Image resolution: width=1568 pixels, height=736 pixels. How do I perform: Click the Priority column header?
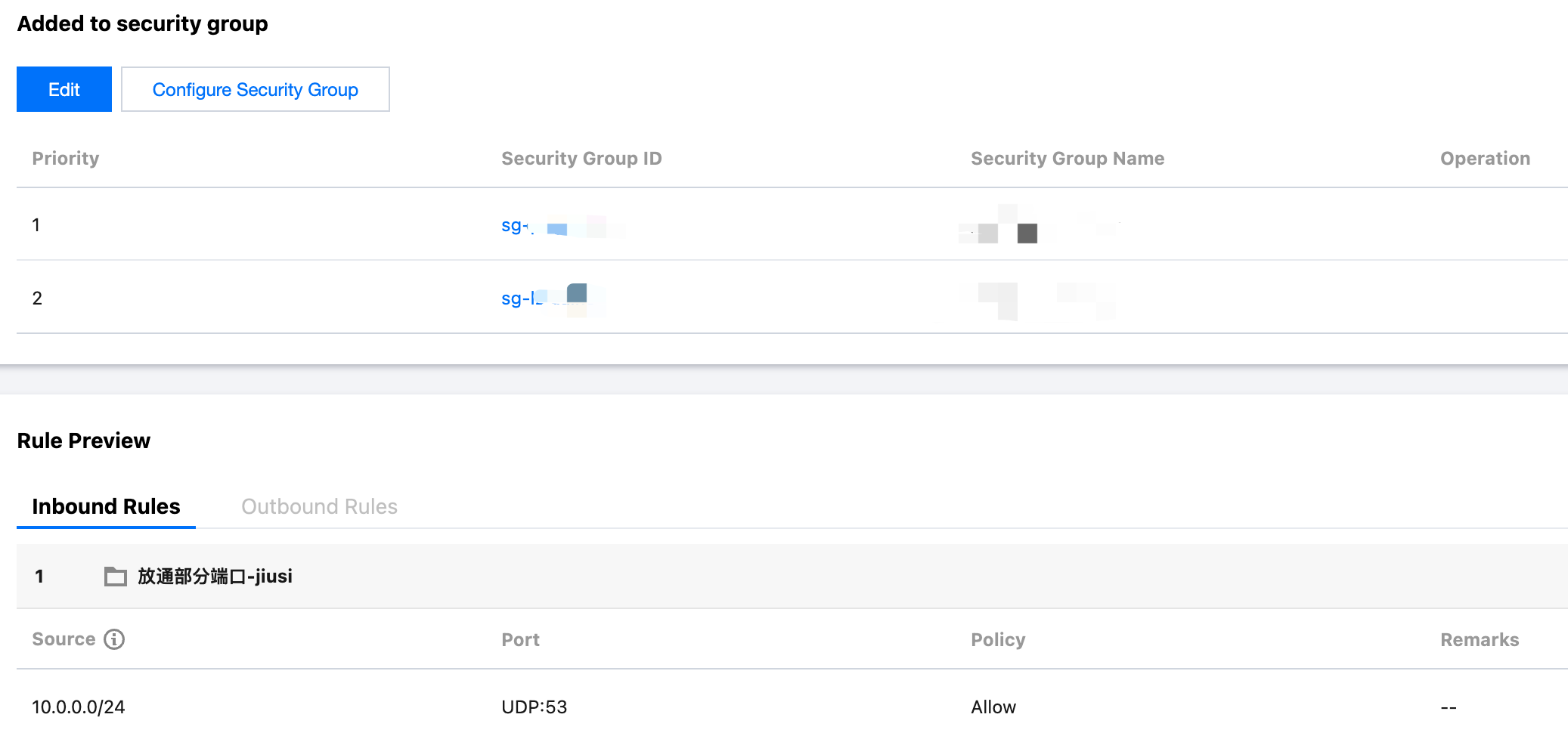coord(66,159)
